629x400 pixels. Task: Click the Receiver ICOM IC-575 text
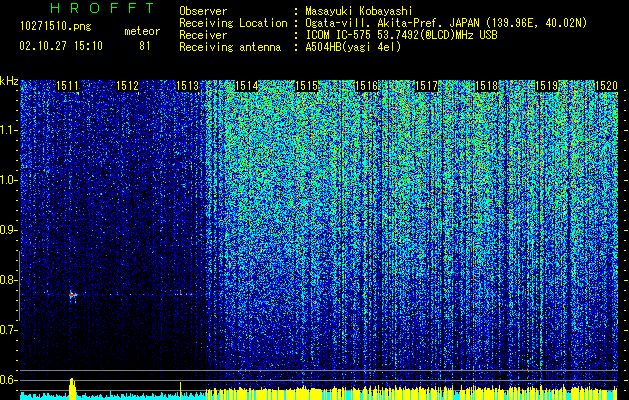pos(401,35)
